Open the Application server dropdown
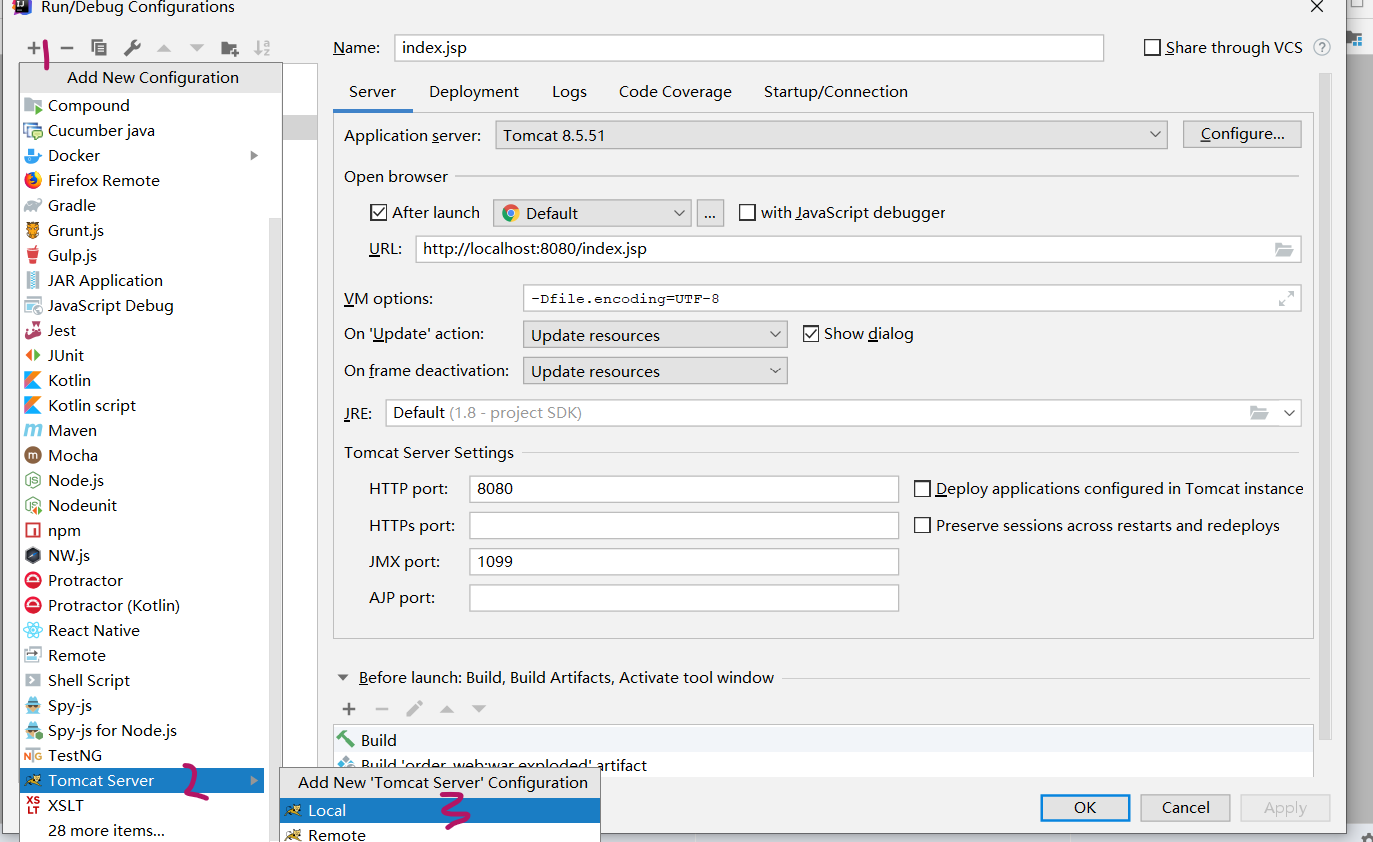This screenshot has height=842, width=1373. click(831, 134)
